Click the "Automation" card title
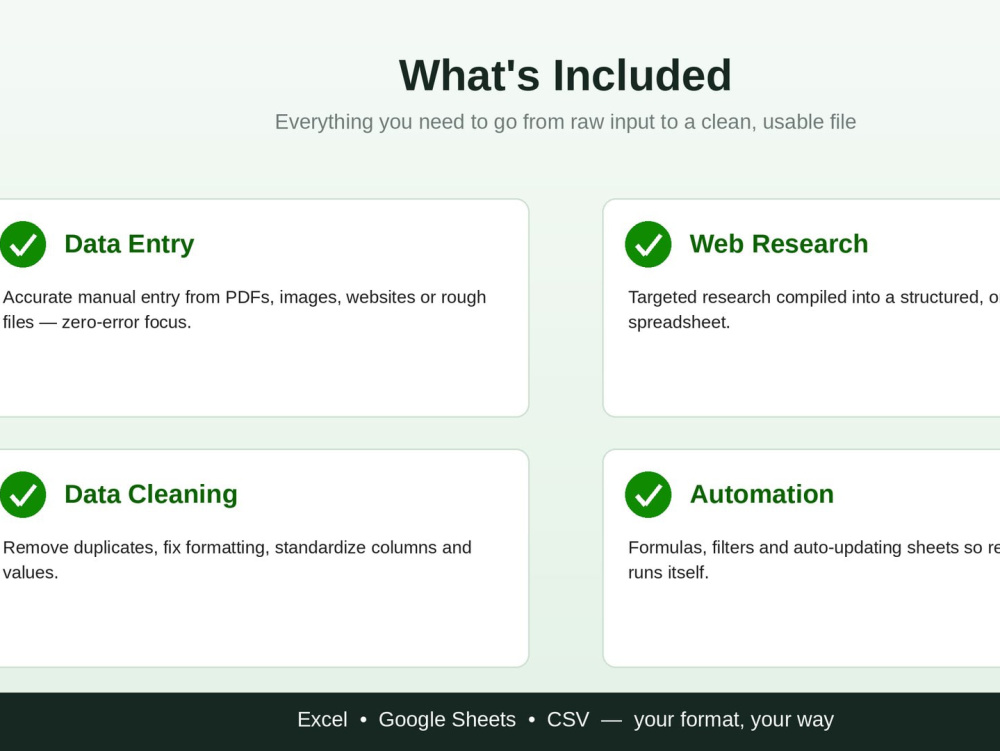This screenshot has width=1000, height=751. 762,495
